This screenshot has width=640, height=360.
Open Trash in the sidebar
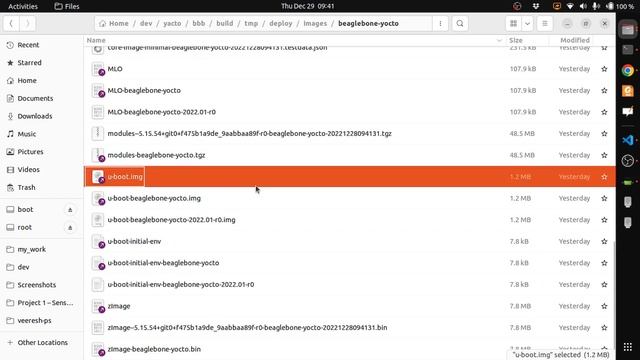tap(42, 187)
